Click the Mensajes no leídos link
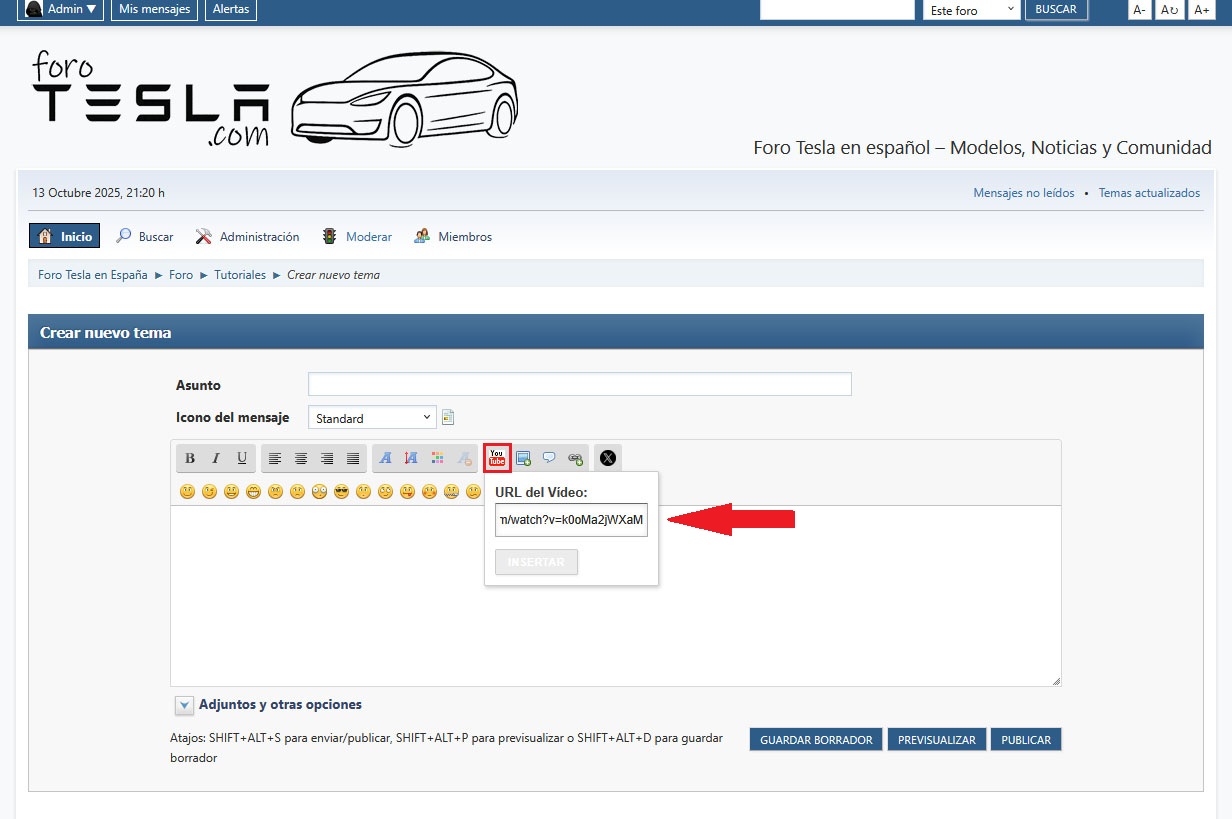The height and width of the screenshot is (819, 1232). pos(1023,193)
